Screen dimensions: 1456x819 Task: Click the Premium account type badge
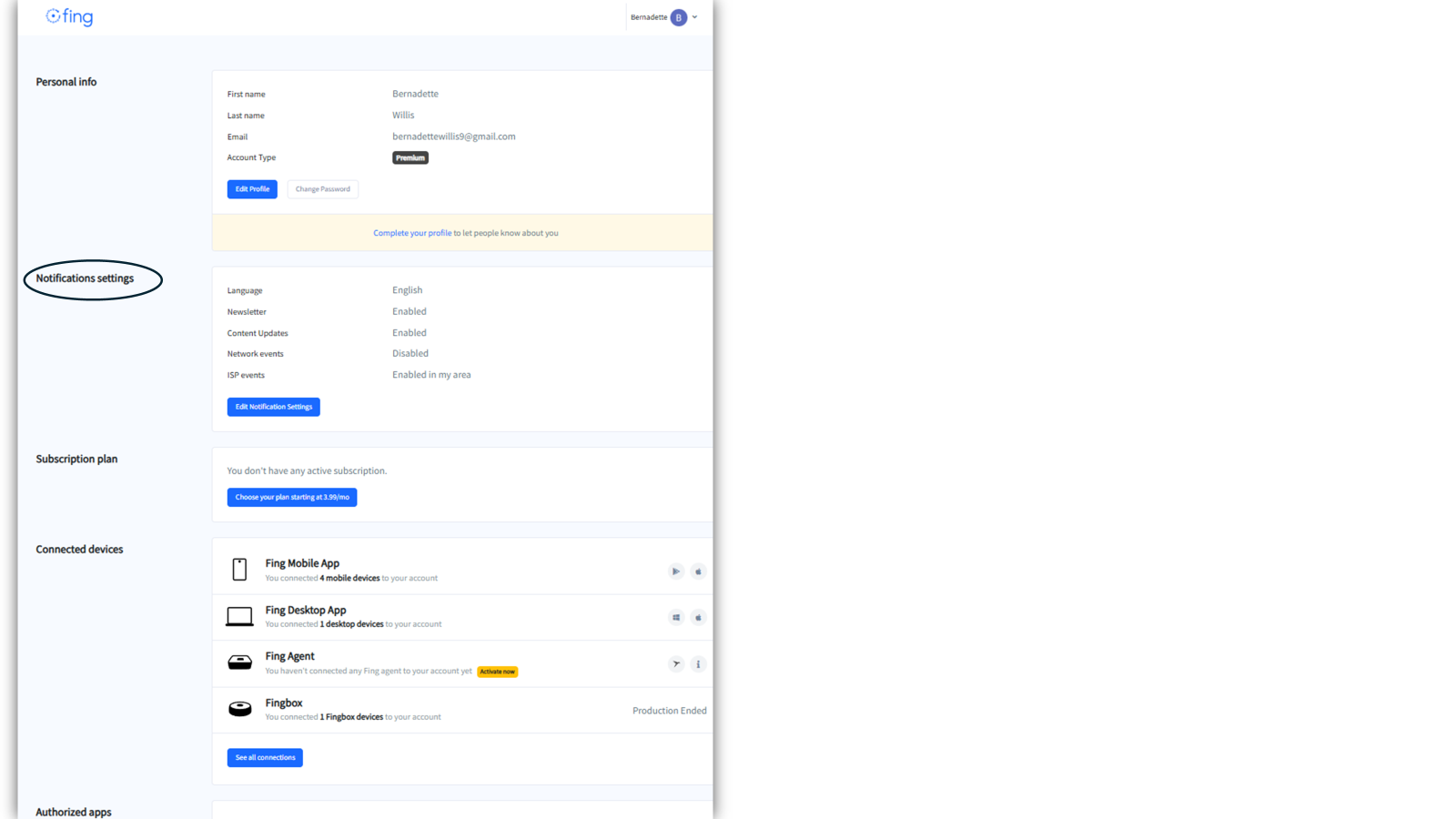coord(410,157)
